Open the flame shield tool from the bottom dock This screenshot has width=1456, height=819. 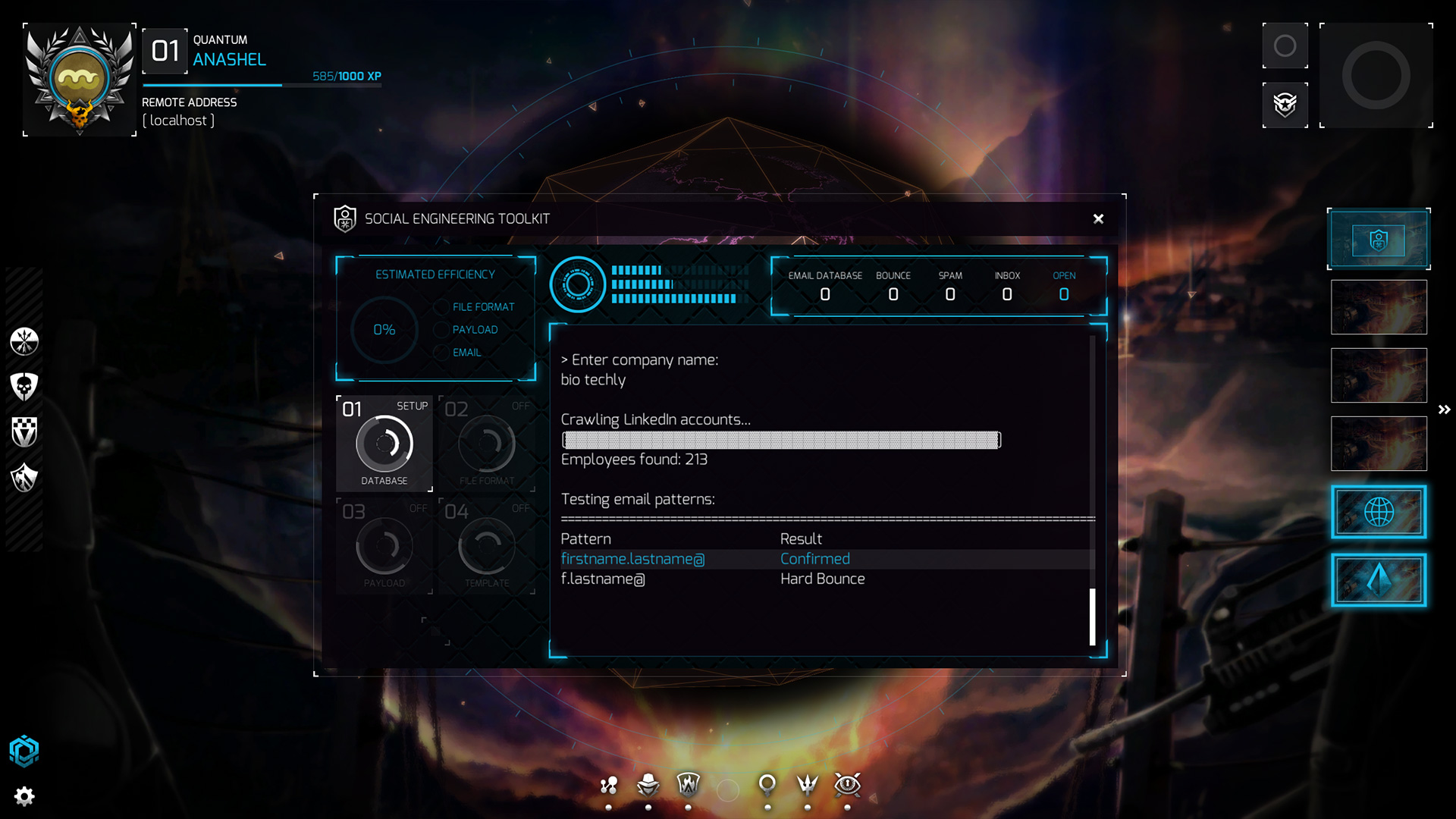(689, 786)
